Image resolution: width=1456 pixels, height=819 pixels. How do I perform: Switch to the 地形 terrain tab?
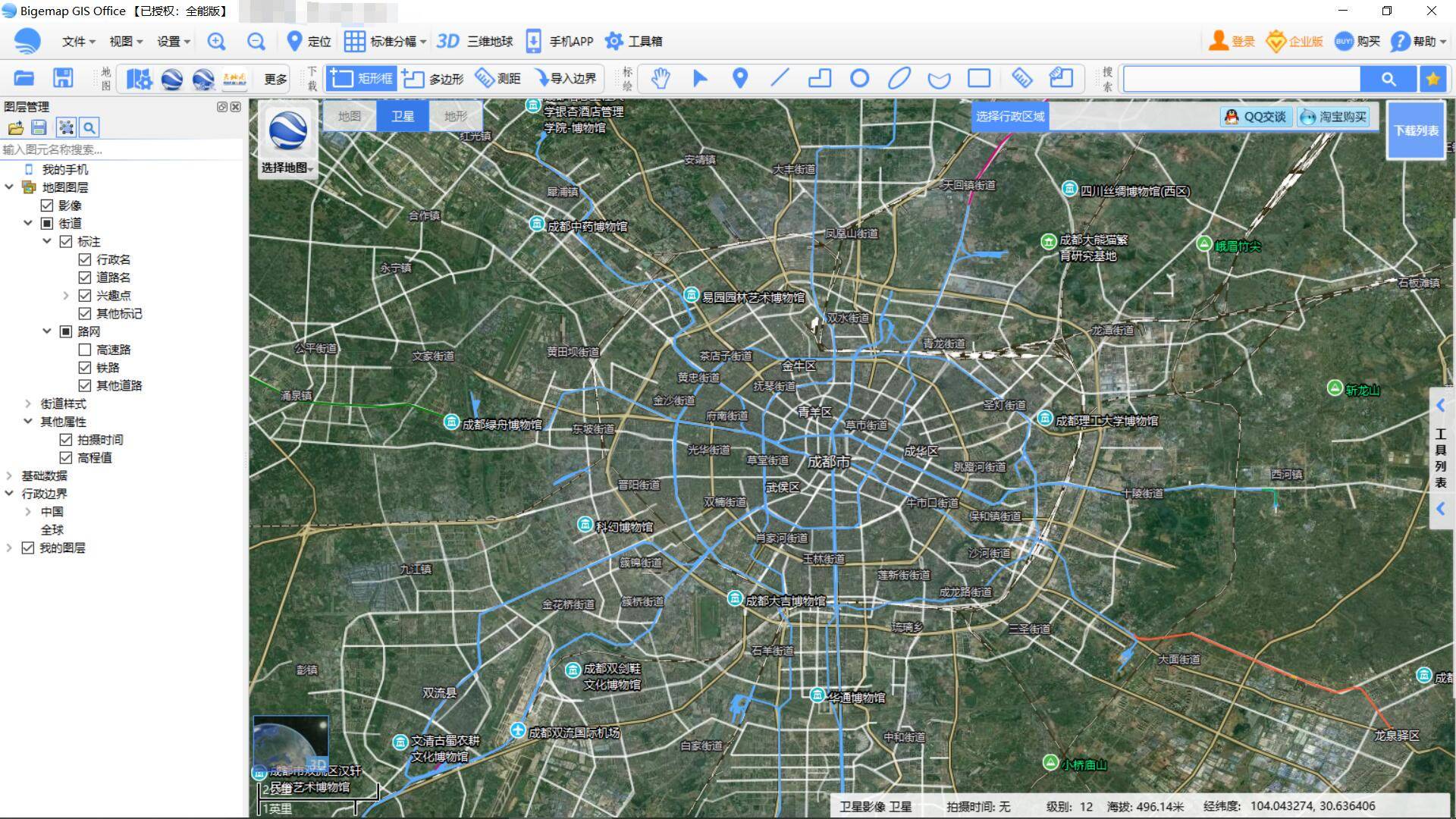[456, 116]
